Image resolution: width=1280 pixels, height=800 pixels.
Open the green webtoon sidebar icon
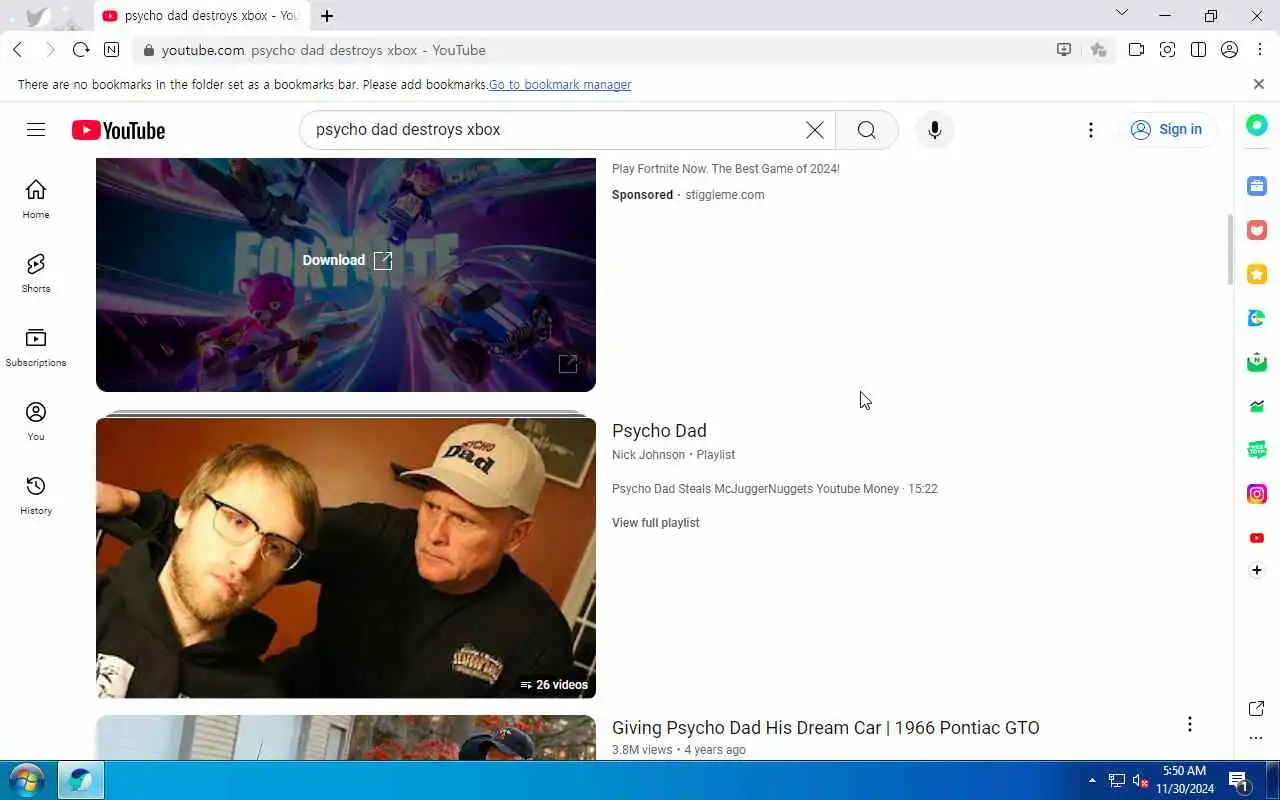tap(1257, 450)
